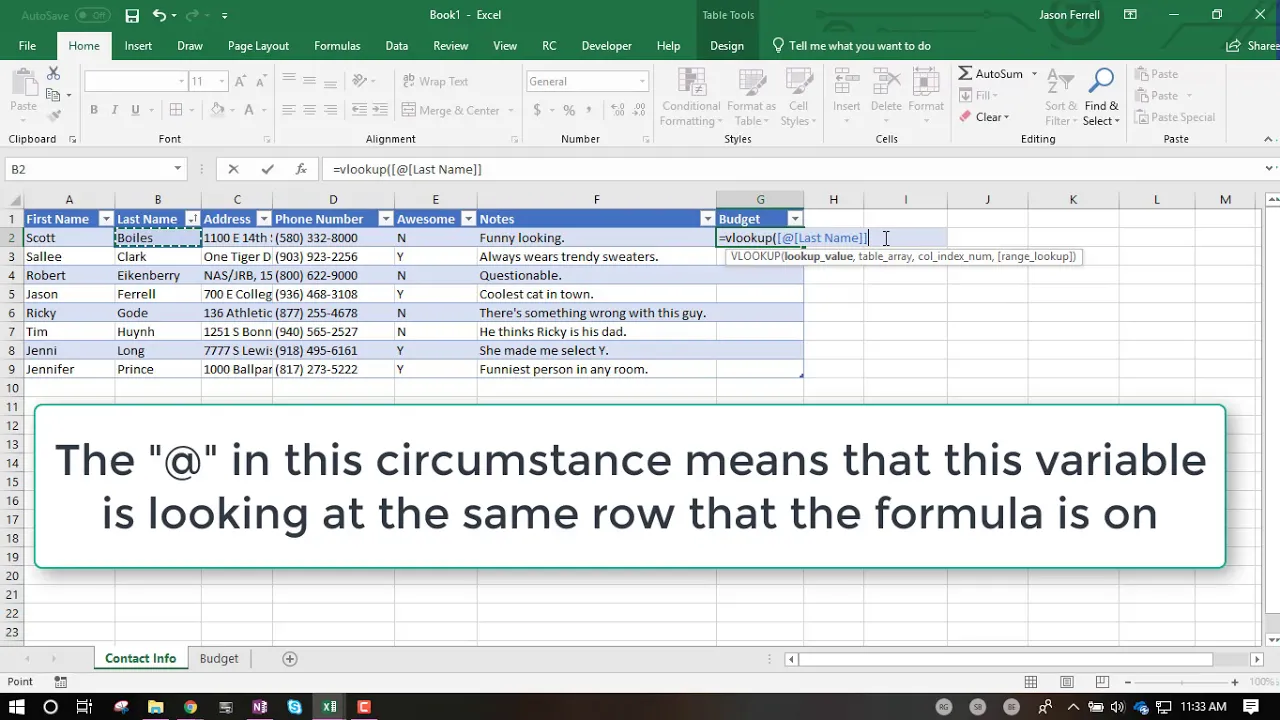Toggle Italic formatting
This screenshot has width=1280, height=720.
click(x=114, y=110)
